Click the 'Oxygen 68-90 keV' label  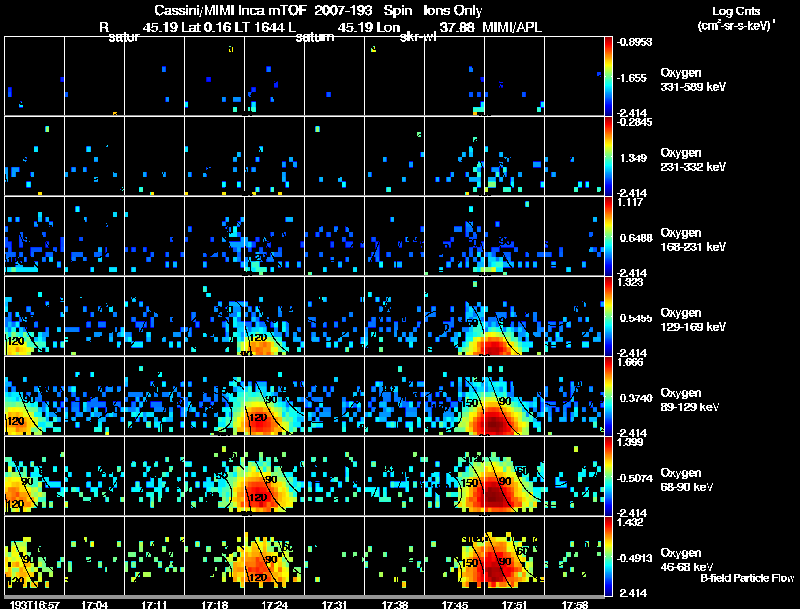point(687,480)
